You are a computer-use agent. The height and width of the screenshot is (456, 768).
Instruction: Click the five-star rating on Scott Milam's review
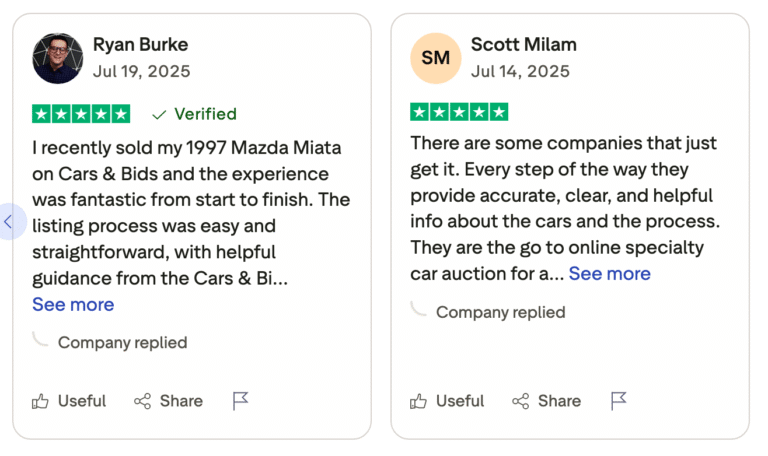point(459,112)
